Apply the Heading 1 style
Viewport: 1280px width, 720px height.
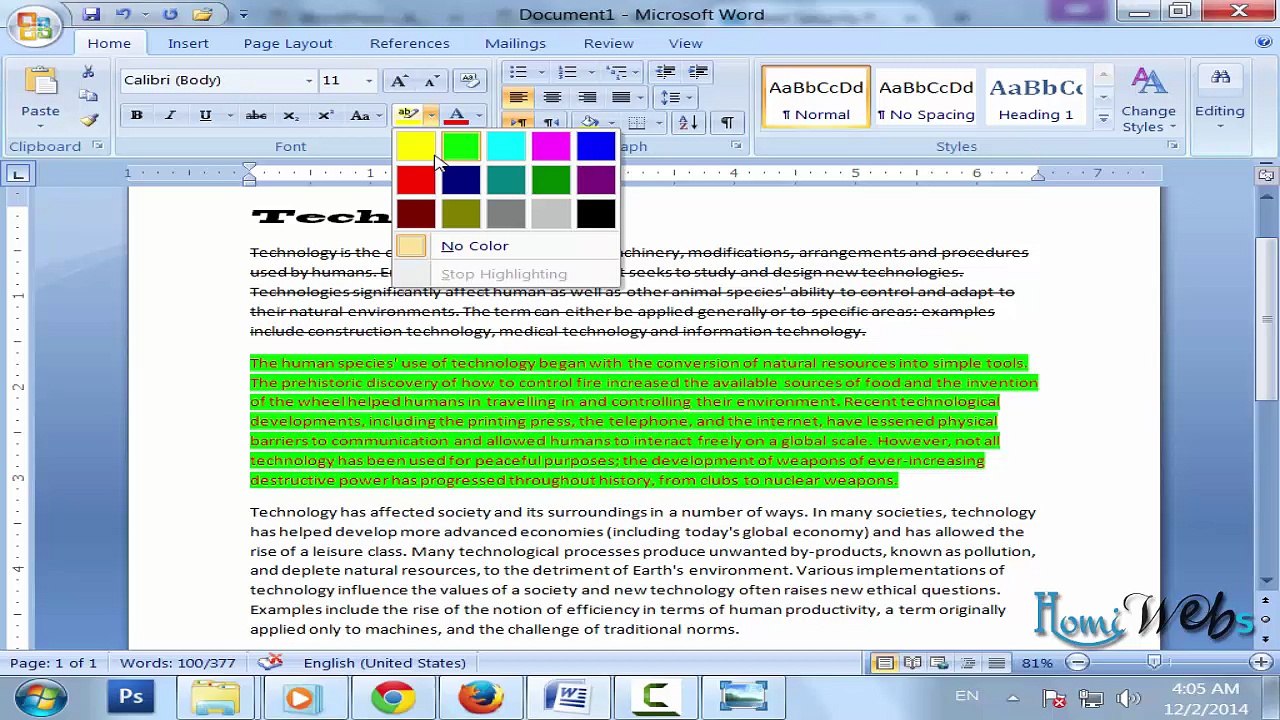point(1035,97)
